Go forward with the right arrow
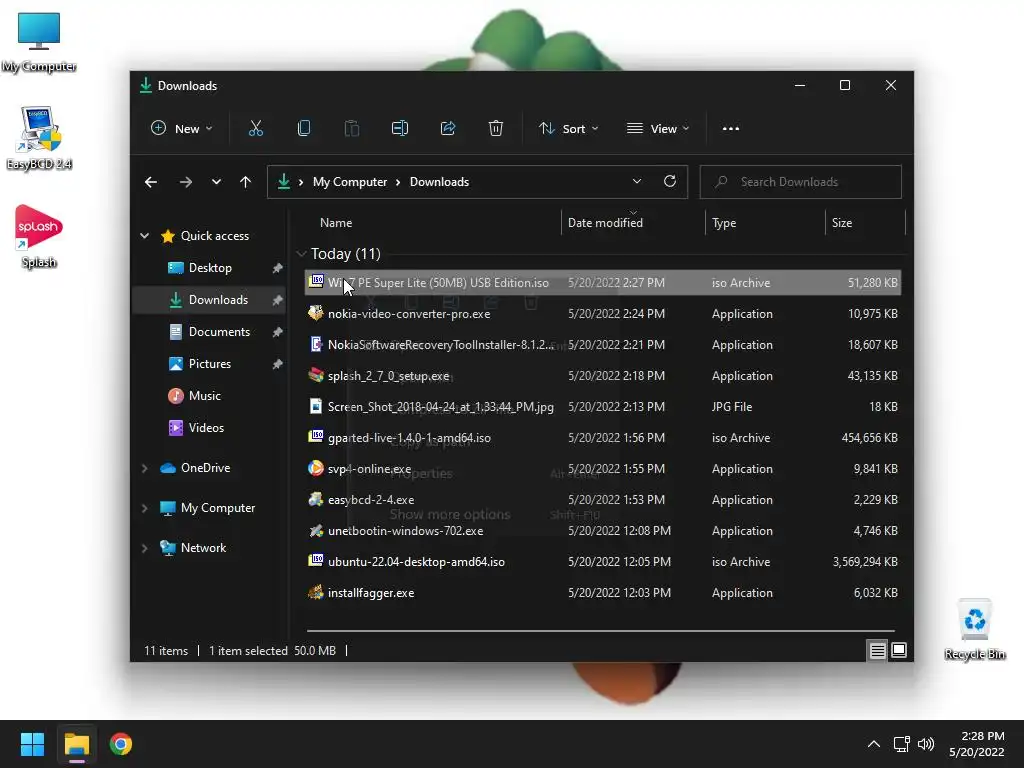 (186, 182)
